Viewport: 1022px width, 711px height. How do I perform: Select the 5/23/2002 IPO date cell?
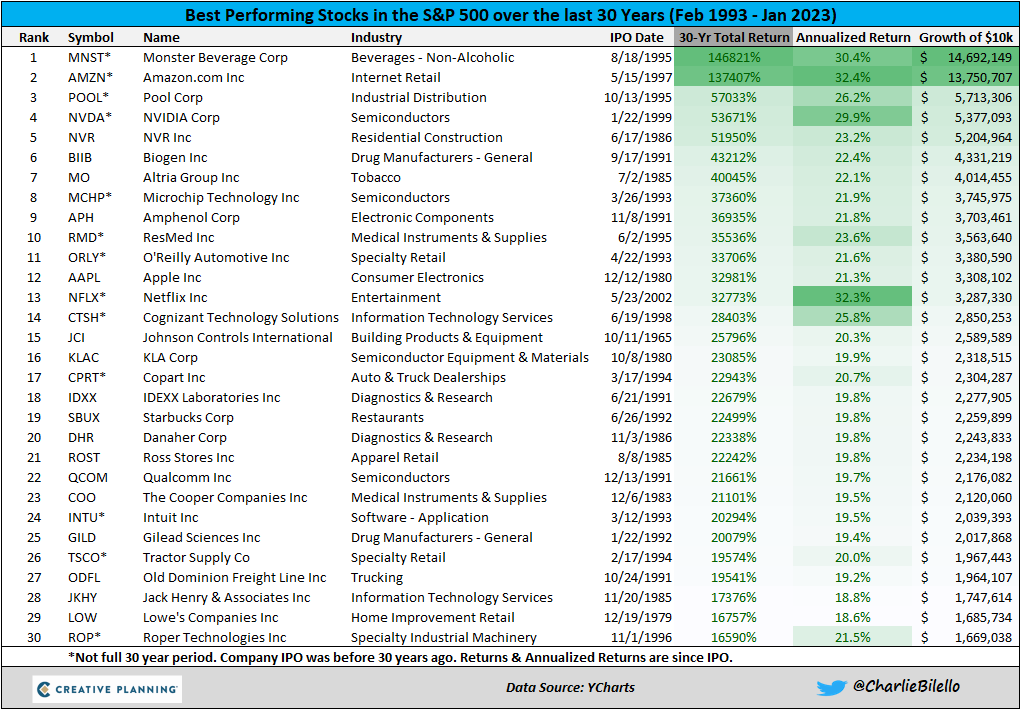[641, 298]
